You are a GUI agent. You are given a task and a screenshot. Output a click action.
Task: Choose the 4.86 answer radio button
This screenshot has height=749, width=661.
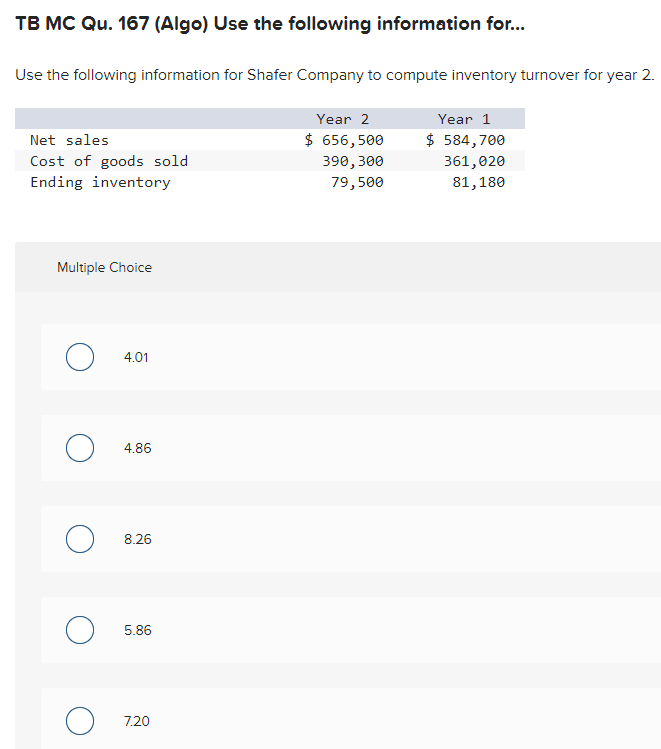[x=80, y=448]
